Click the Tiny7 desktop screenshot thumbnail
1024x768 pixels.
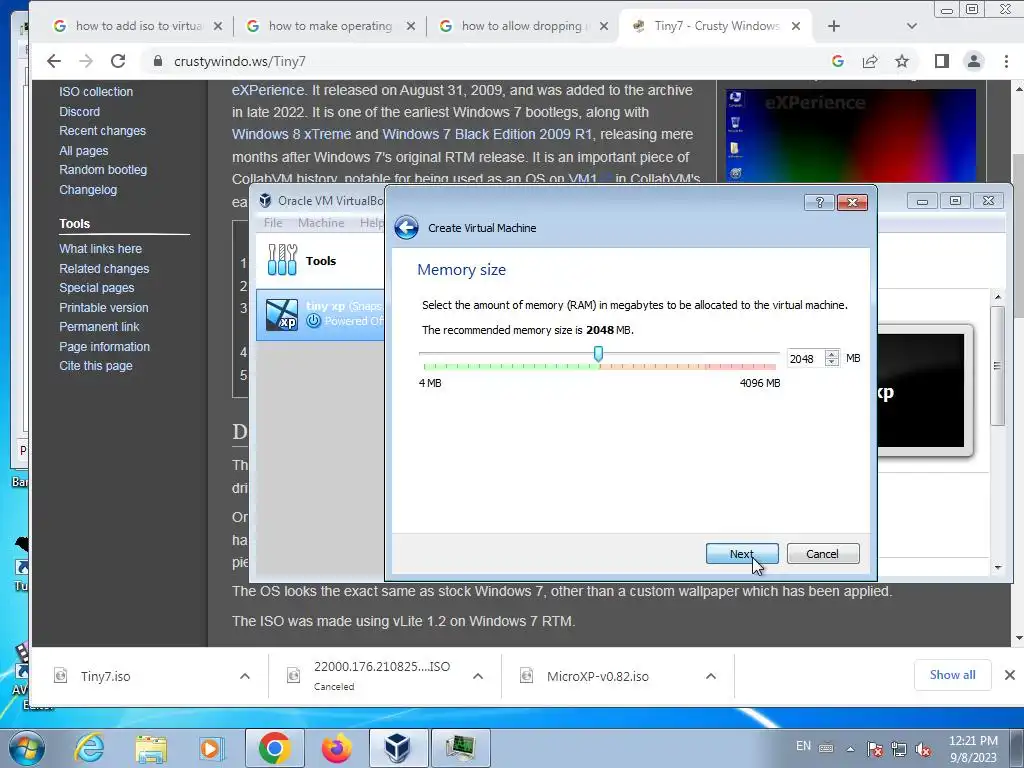tap(850, 135)
